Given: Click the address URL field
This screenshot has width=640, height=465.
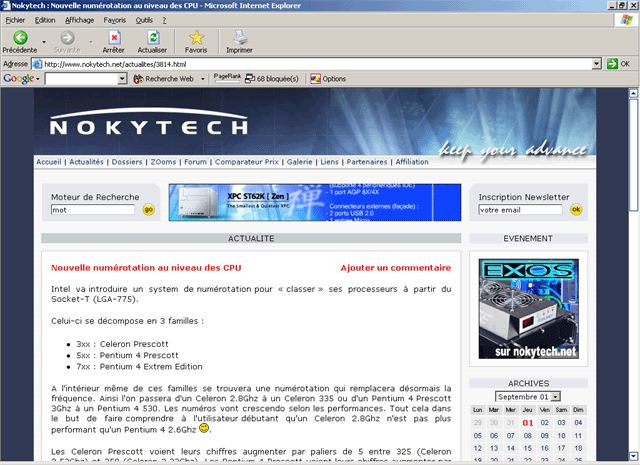Looking at the screenshot, I should click(x=318, y=64).
